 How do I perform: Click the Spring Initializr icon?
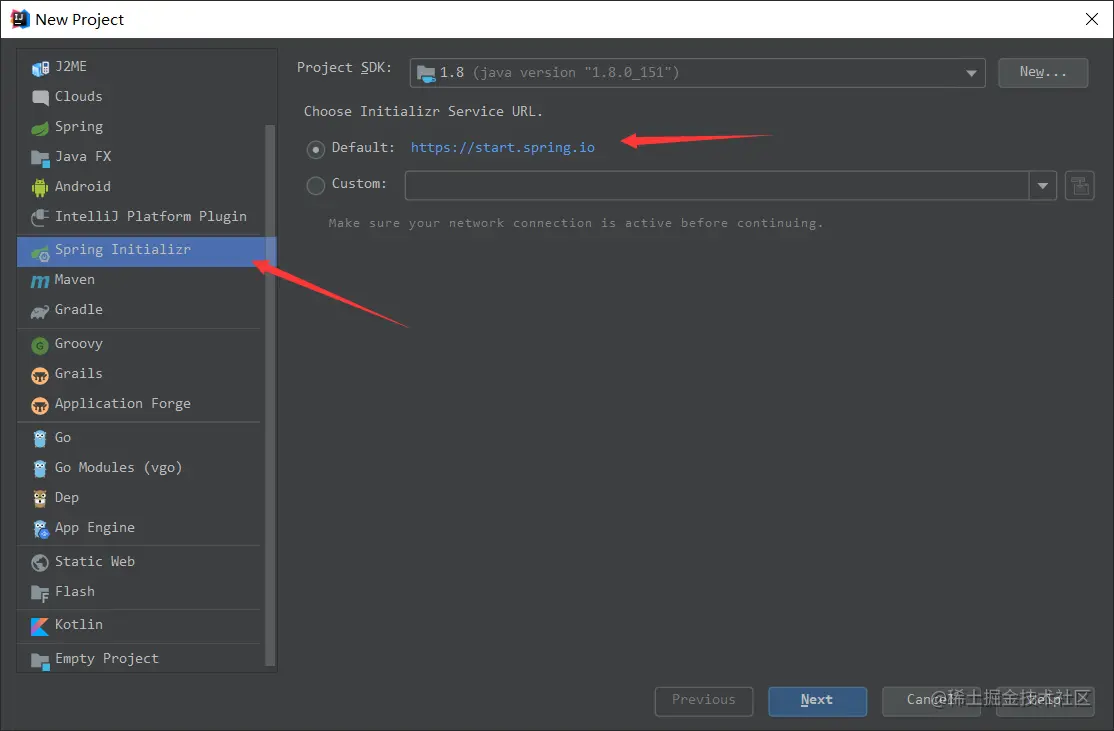40,252
